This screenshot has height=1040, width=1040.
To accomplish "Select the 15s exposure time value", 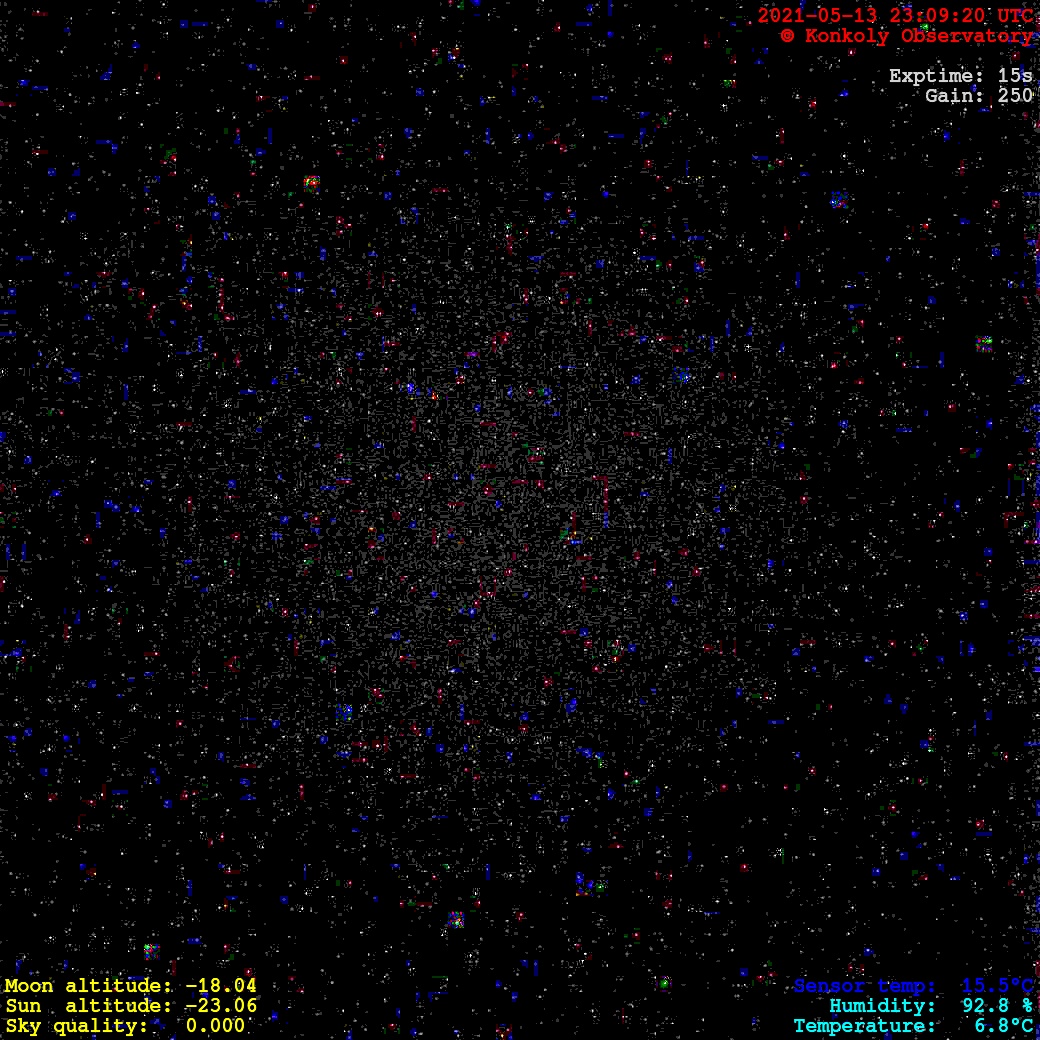I will click(x=1014, y=76).
